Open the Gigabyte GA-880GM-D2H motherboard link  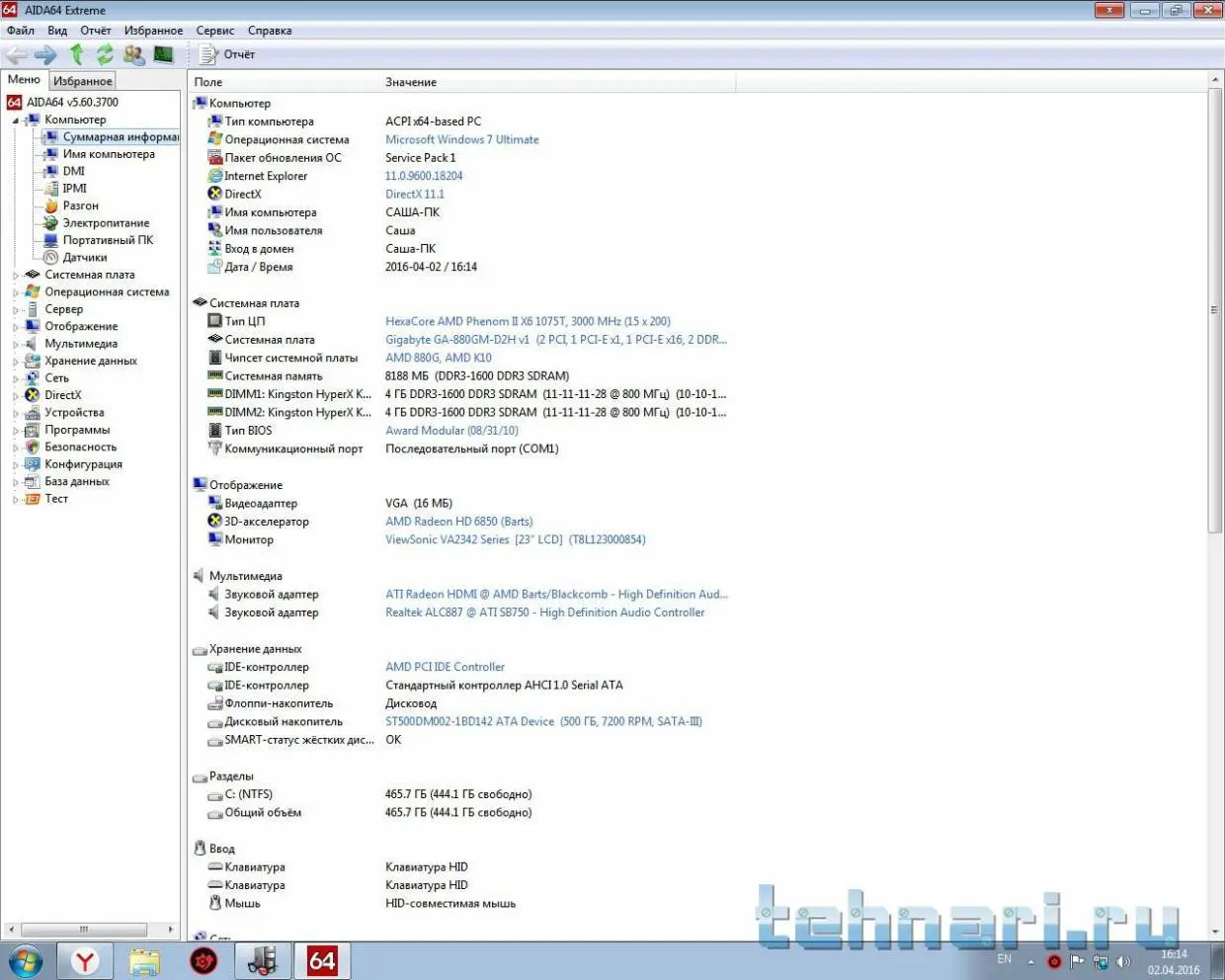[556, 339]
